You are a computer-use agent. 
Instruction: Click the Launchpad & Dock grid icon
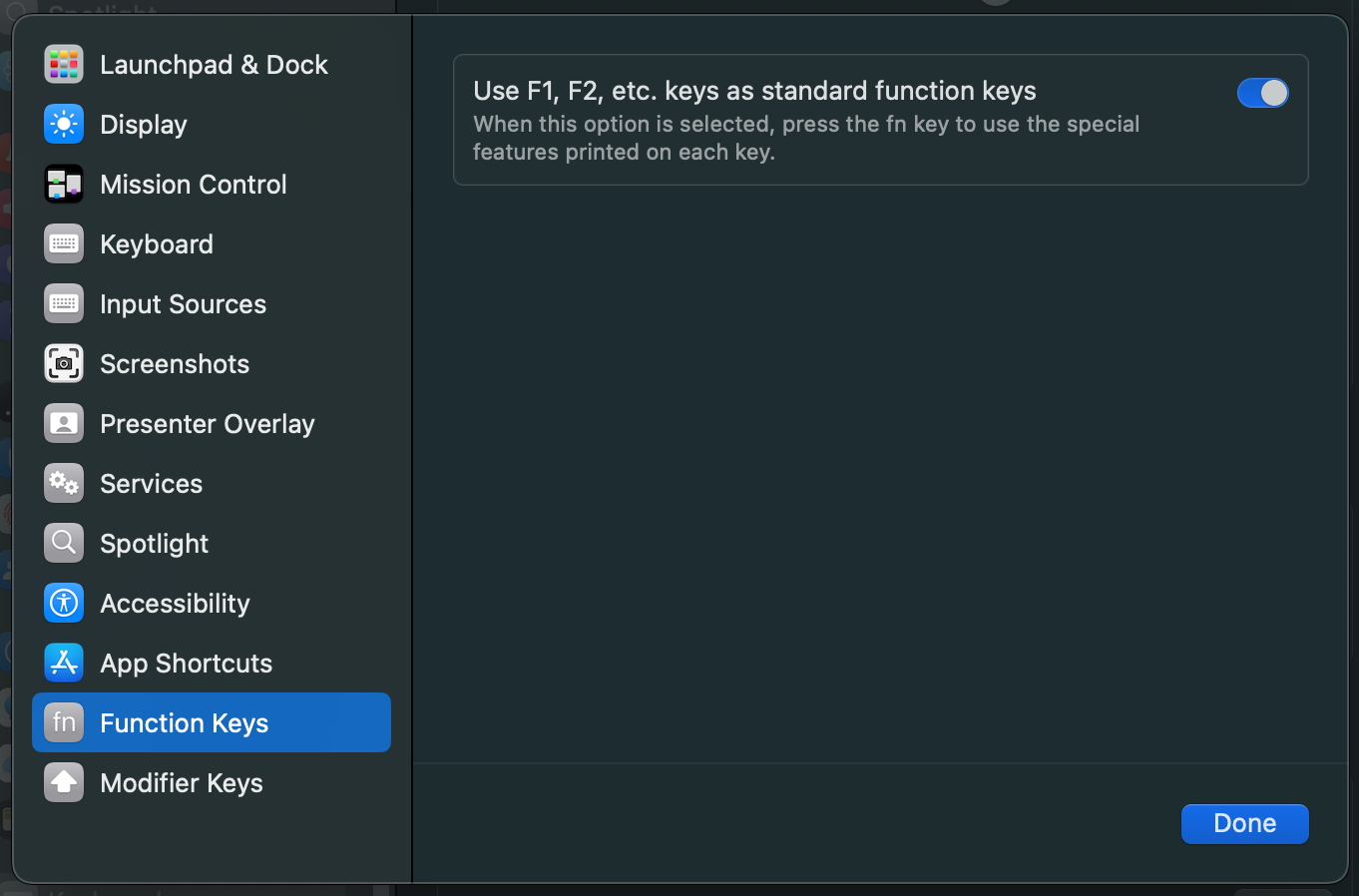click(x=64, y=65)
